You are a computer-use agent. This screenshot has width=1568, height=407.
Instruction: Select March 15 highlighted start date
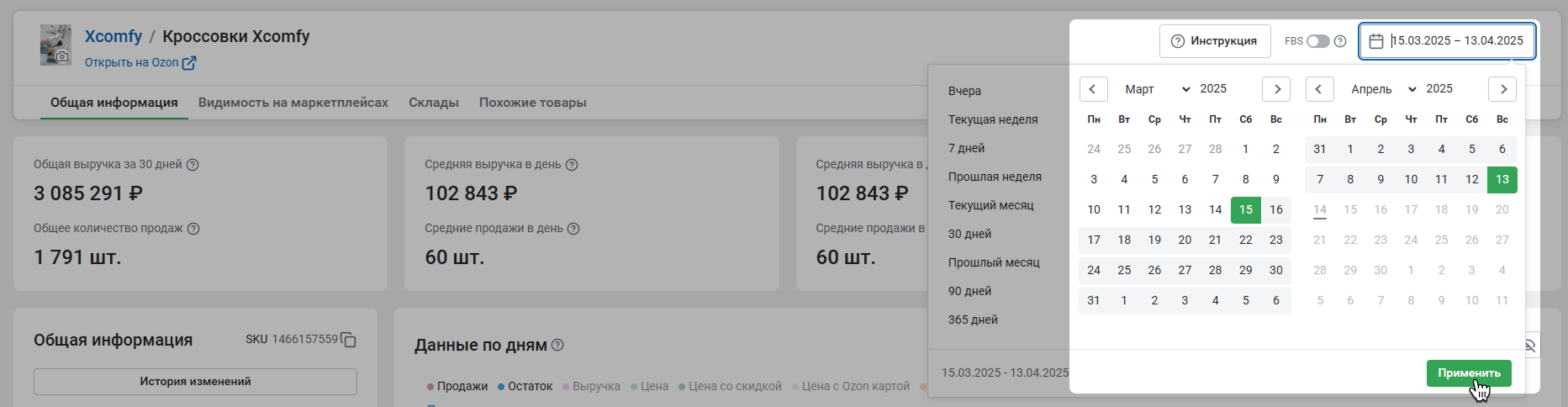1246,210
